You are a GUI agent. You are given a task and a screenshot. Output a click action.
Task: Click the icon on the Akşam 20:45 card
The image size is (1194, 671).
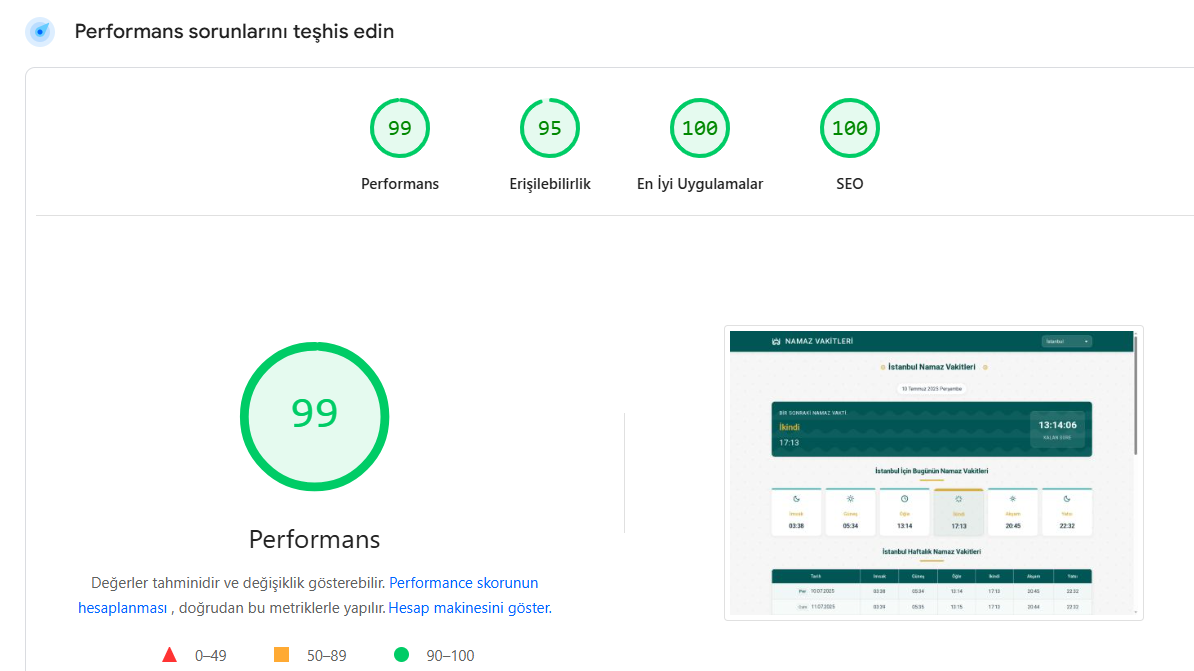[x=1013, y=499]
